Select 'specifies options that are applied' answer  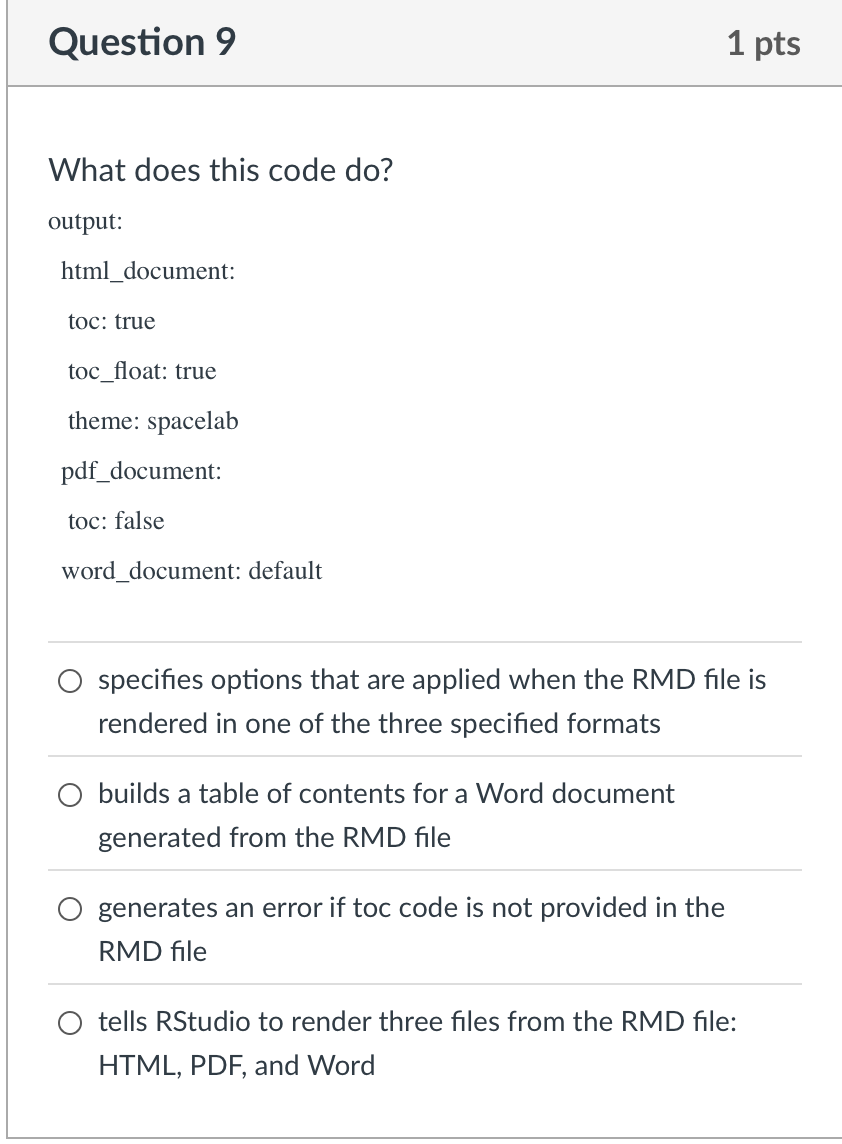(x=70, y=681)
